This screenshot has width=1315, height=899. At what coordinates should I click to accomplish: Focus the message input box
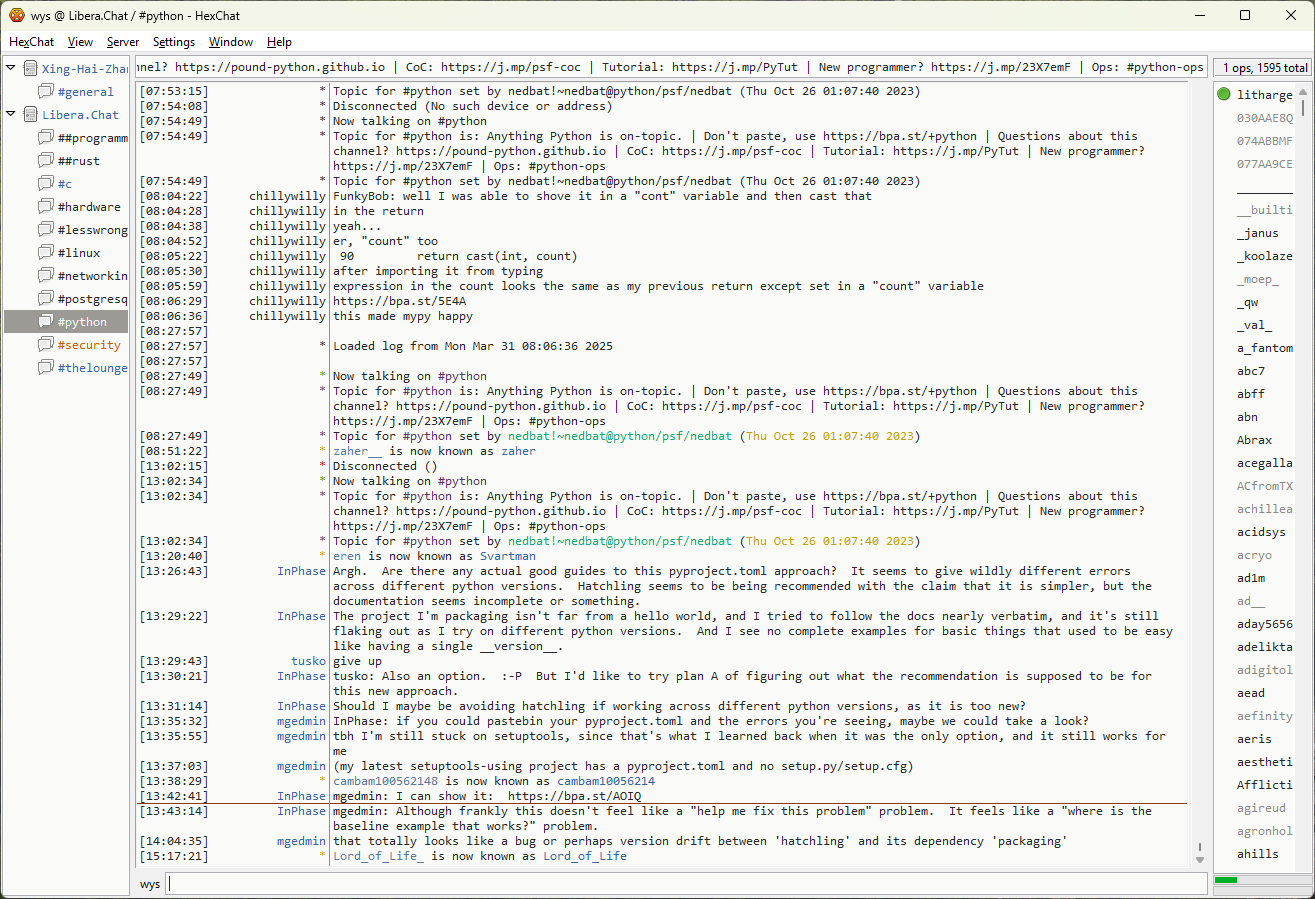point(686,884)
